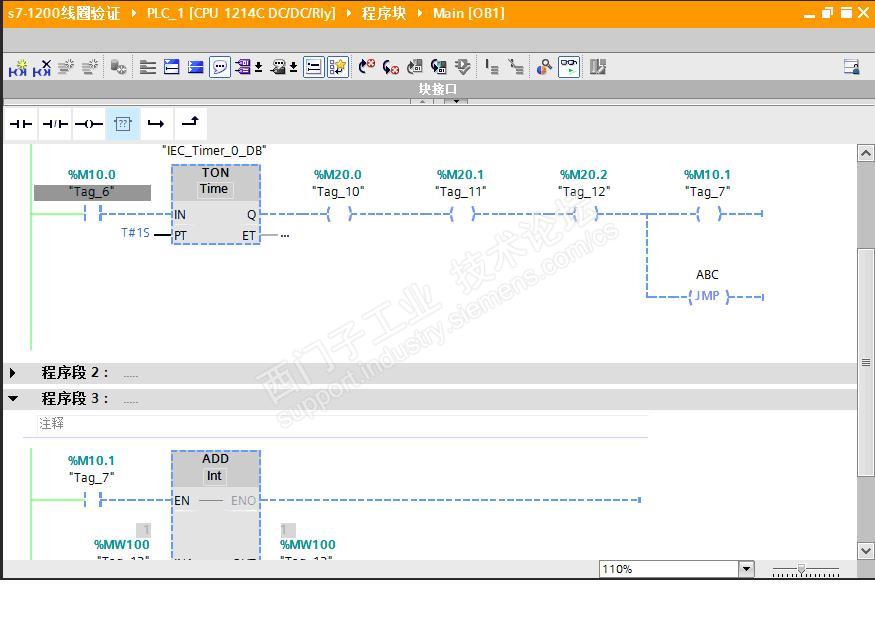Click the zoom slider handle
875x618 pixels.
(x=801, y=569)
